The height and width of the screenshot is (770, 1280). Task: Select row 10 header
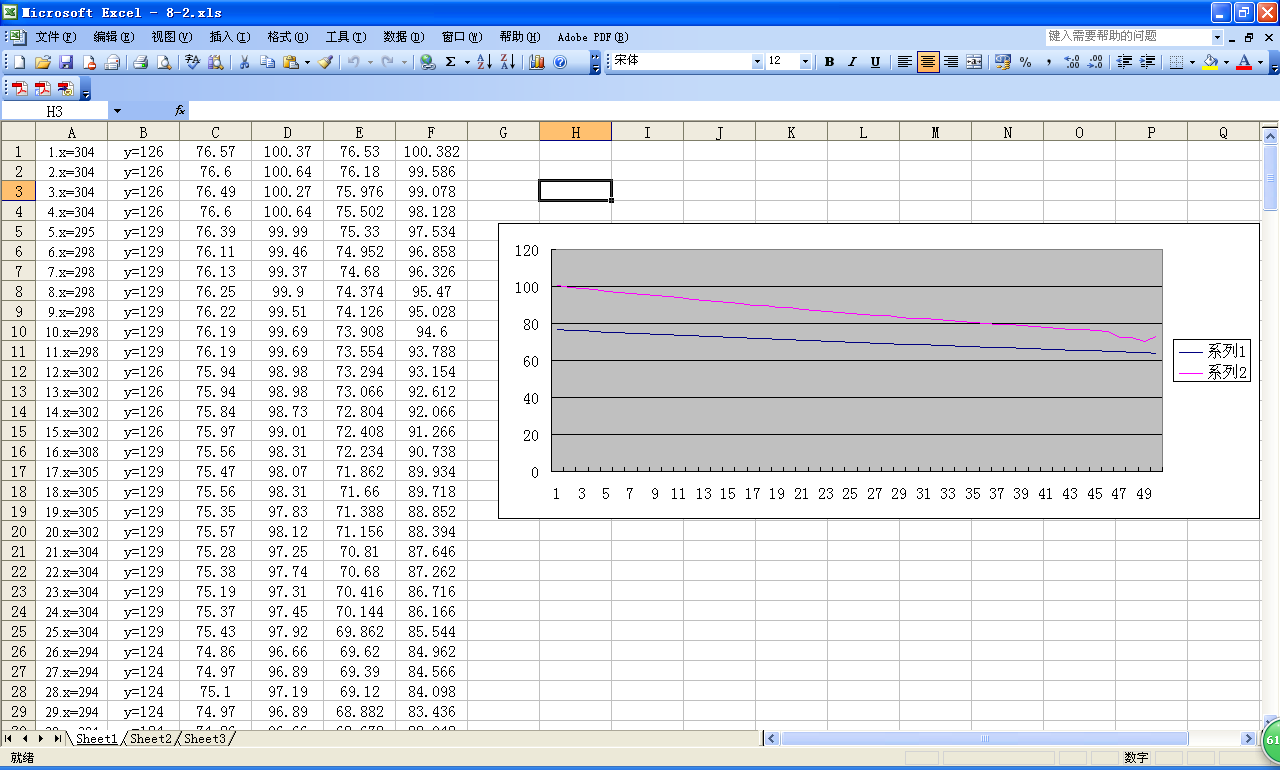pos(18,332)
